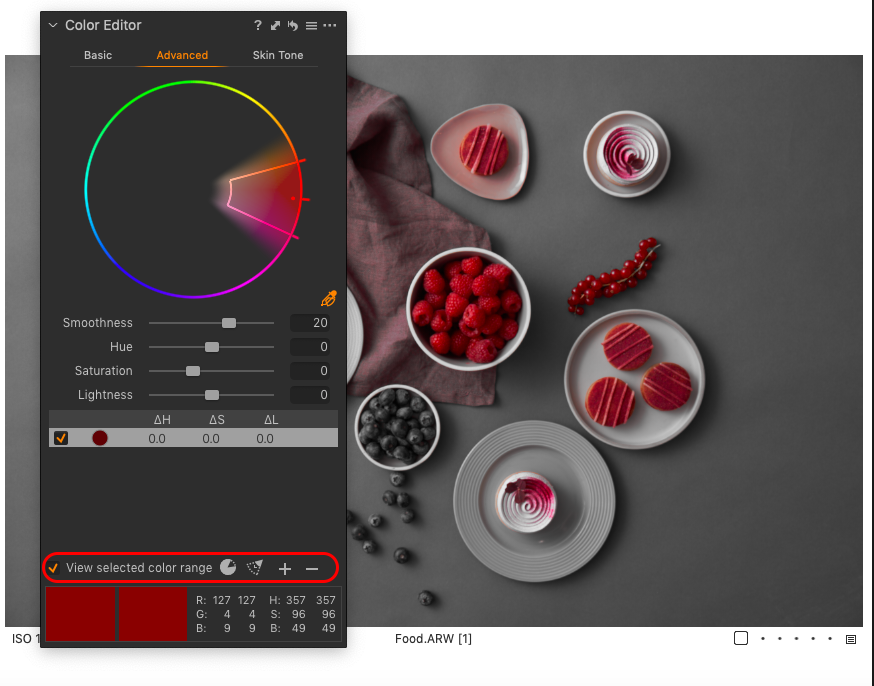Add a new color range with plus
Viewport: 874px width, 686px height.
click(285, 568)
